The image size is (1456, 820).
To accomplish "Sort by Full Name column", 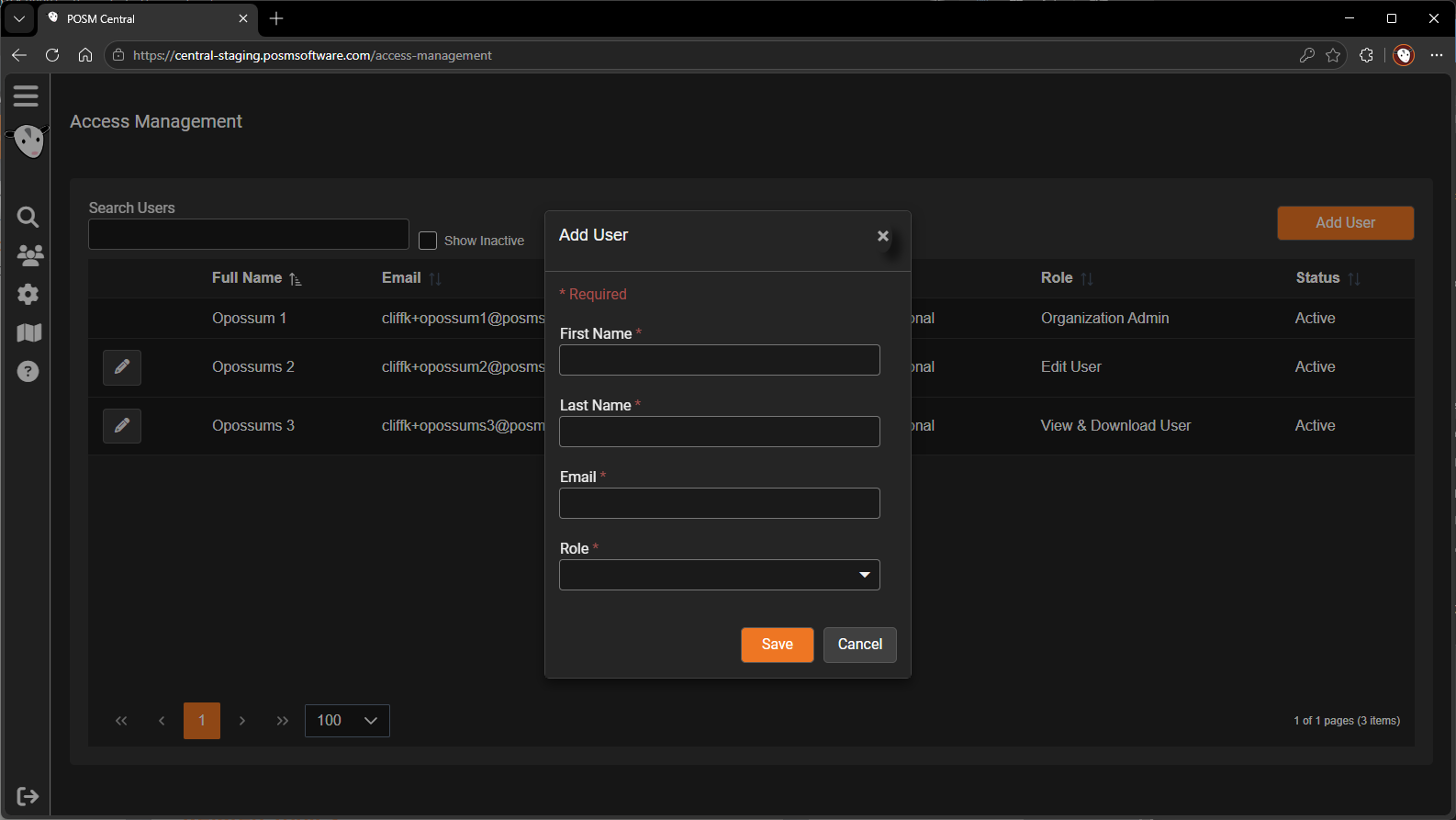I will 256,278.
